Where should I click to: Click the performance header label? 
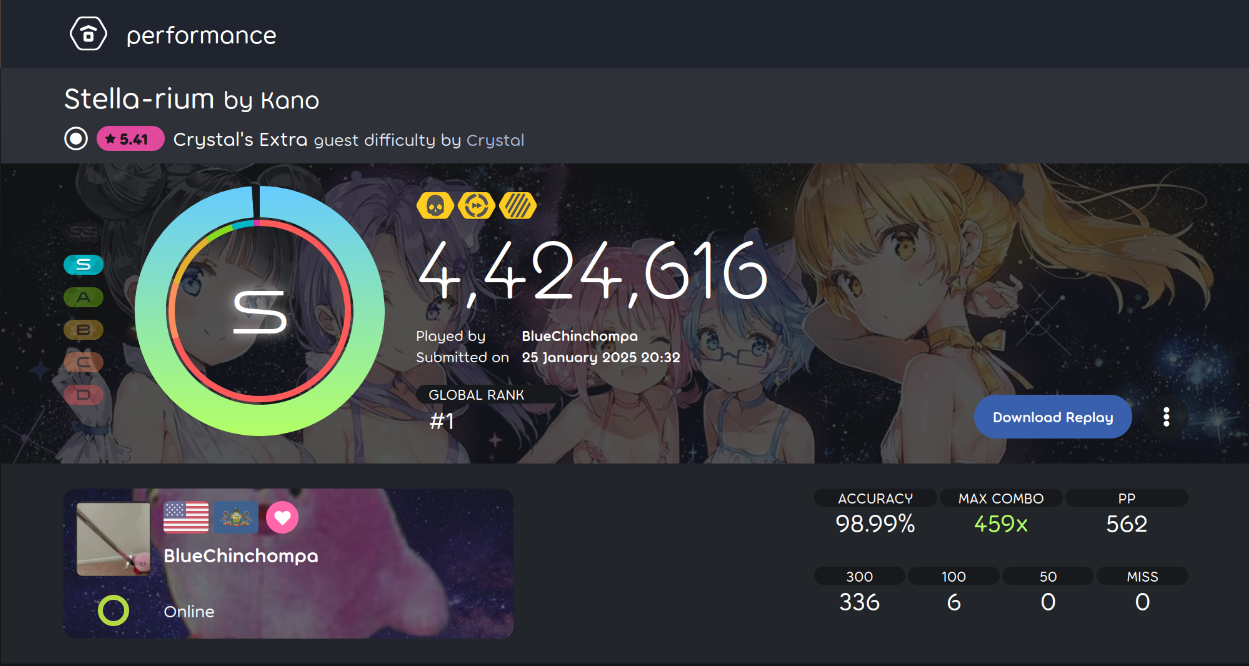[x=201, y=35]
